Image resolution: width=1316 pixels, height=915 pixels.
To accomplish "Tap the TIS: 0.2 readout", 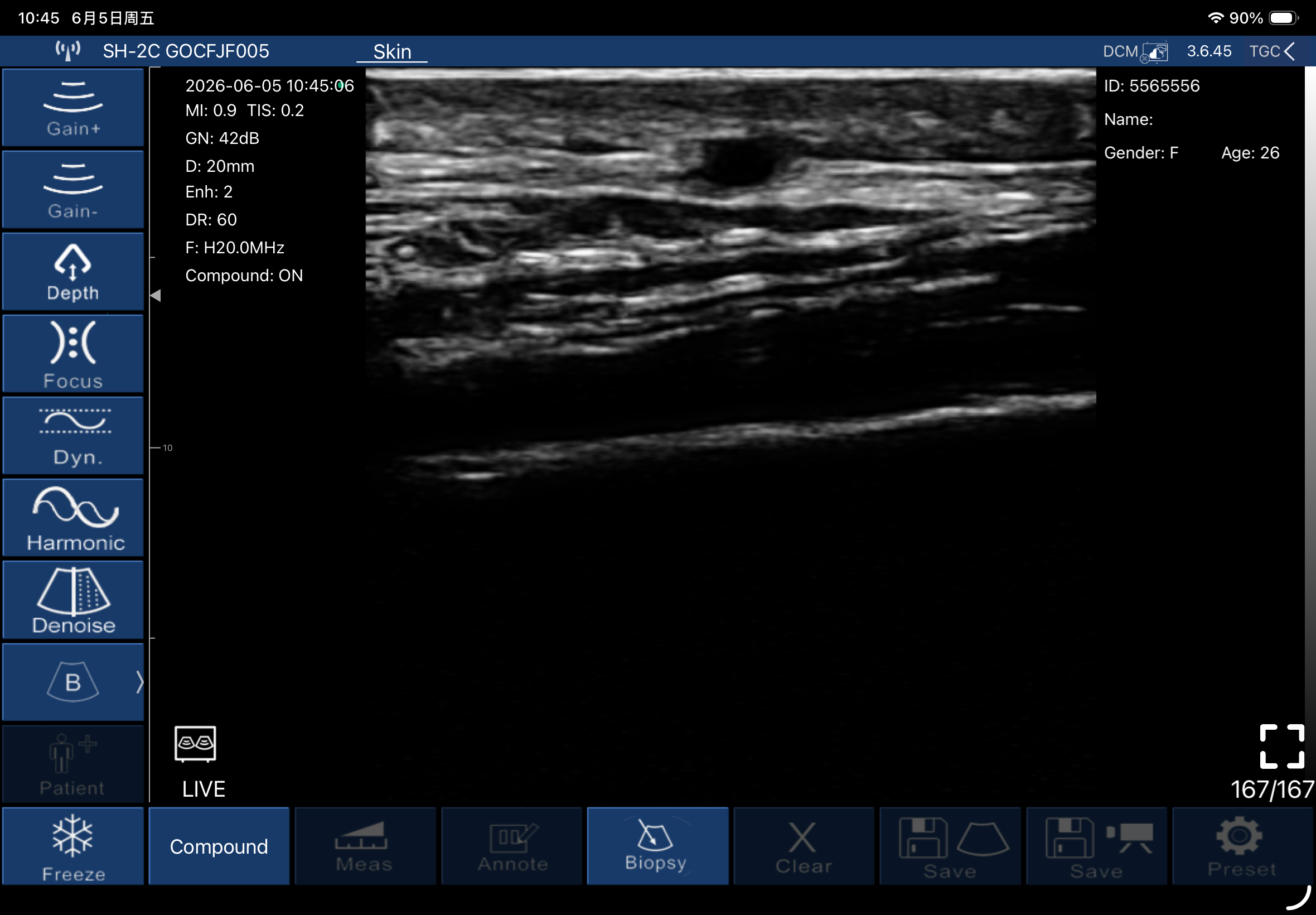I will point(275,110).
